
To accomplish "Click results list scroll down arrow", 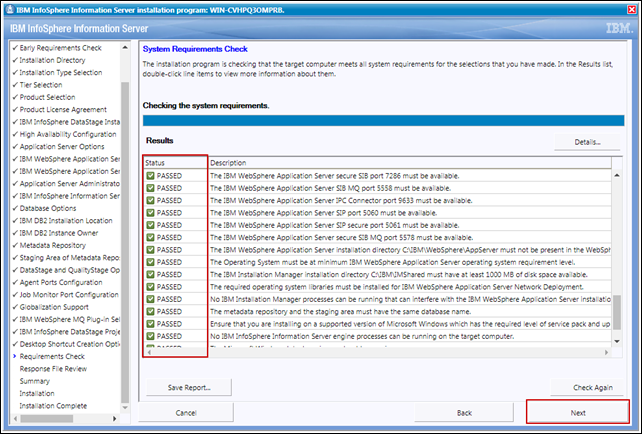I will [617, 341].
